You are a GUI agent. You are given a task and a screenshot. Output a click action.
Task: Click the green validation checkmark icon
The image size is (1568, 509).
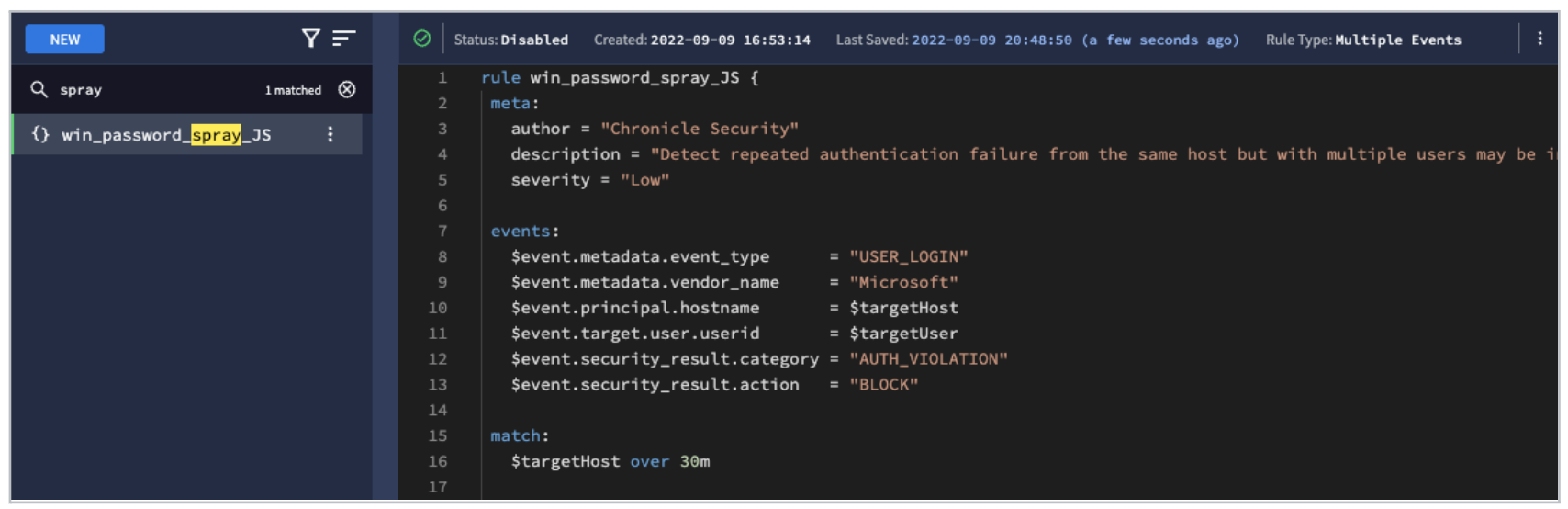coord(422,39)
